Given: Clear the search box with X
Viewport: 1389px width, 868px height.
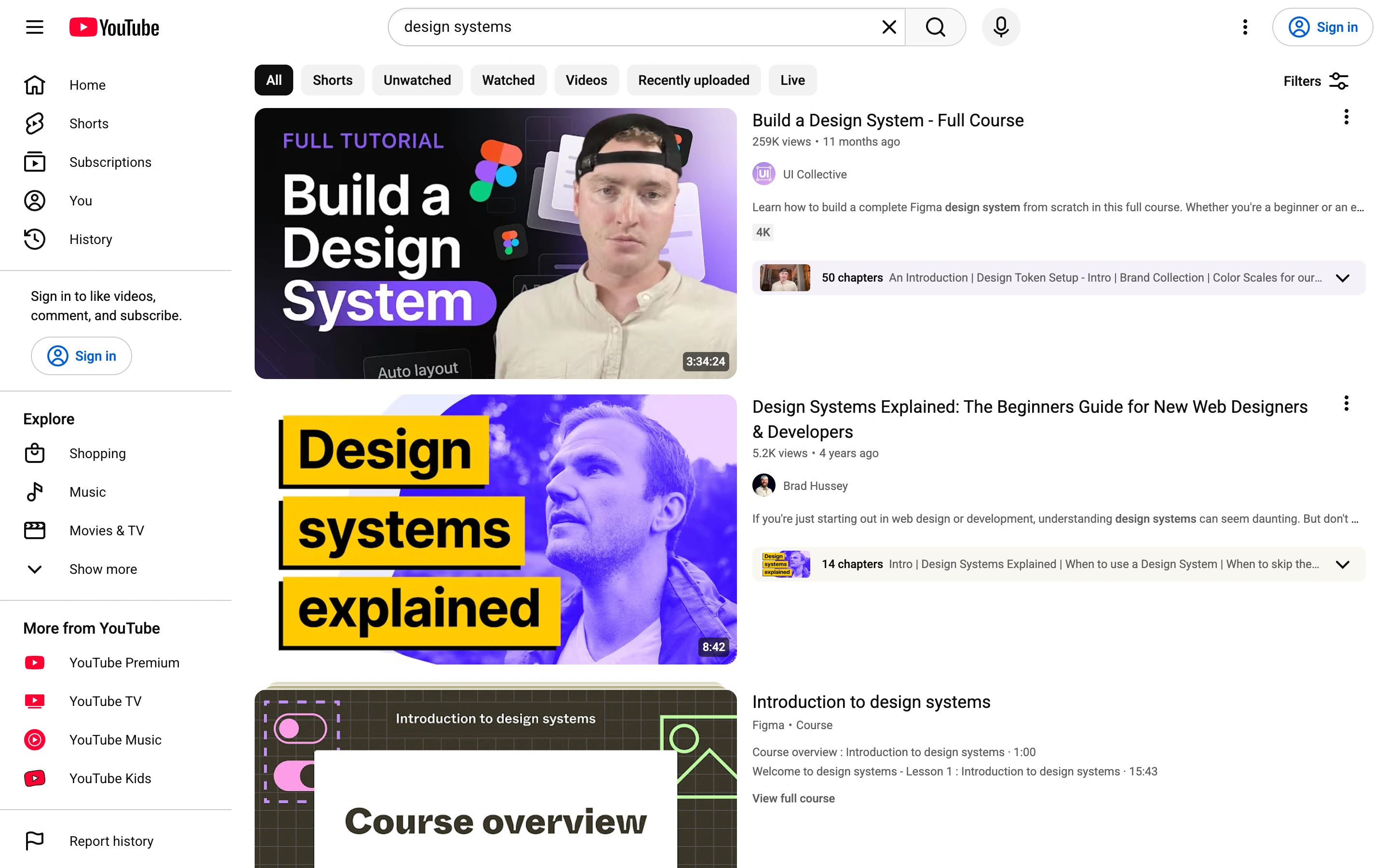Looking at the screenshot, I should (889, 27).
